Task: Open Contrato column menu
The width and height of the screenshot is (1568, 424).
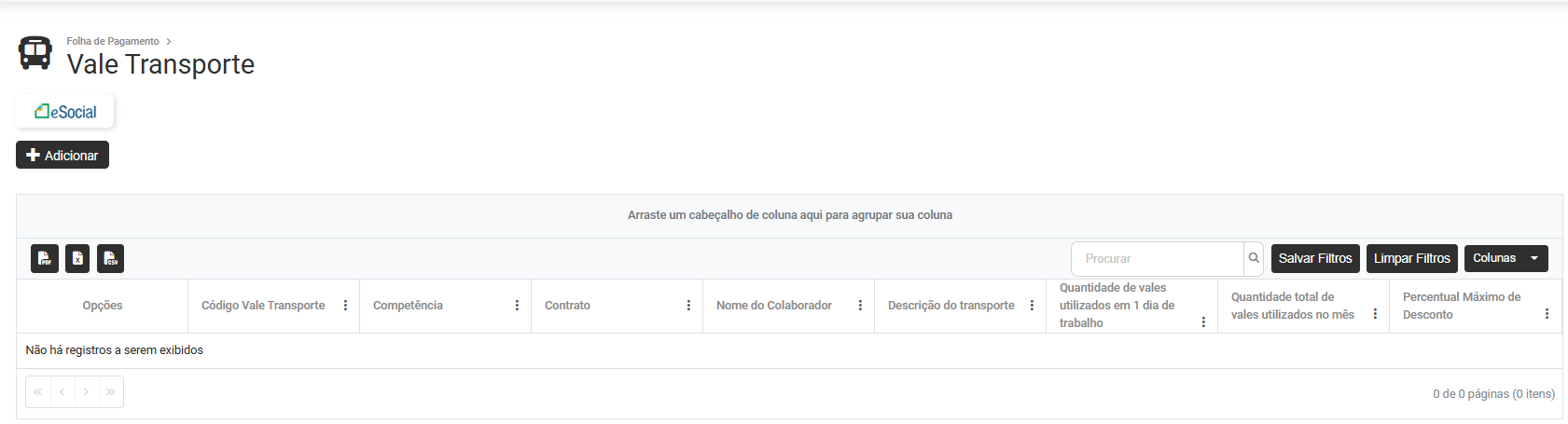Action: (688, 306)
